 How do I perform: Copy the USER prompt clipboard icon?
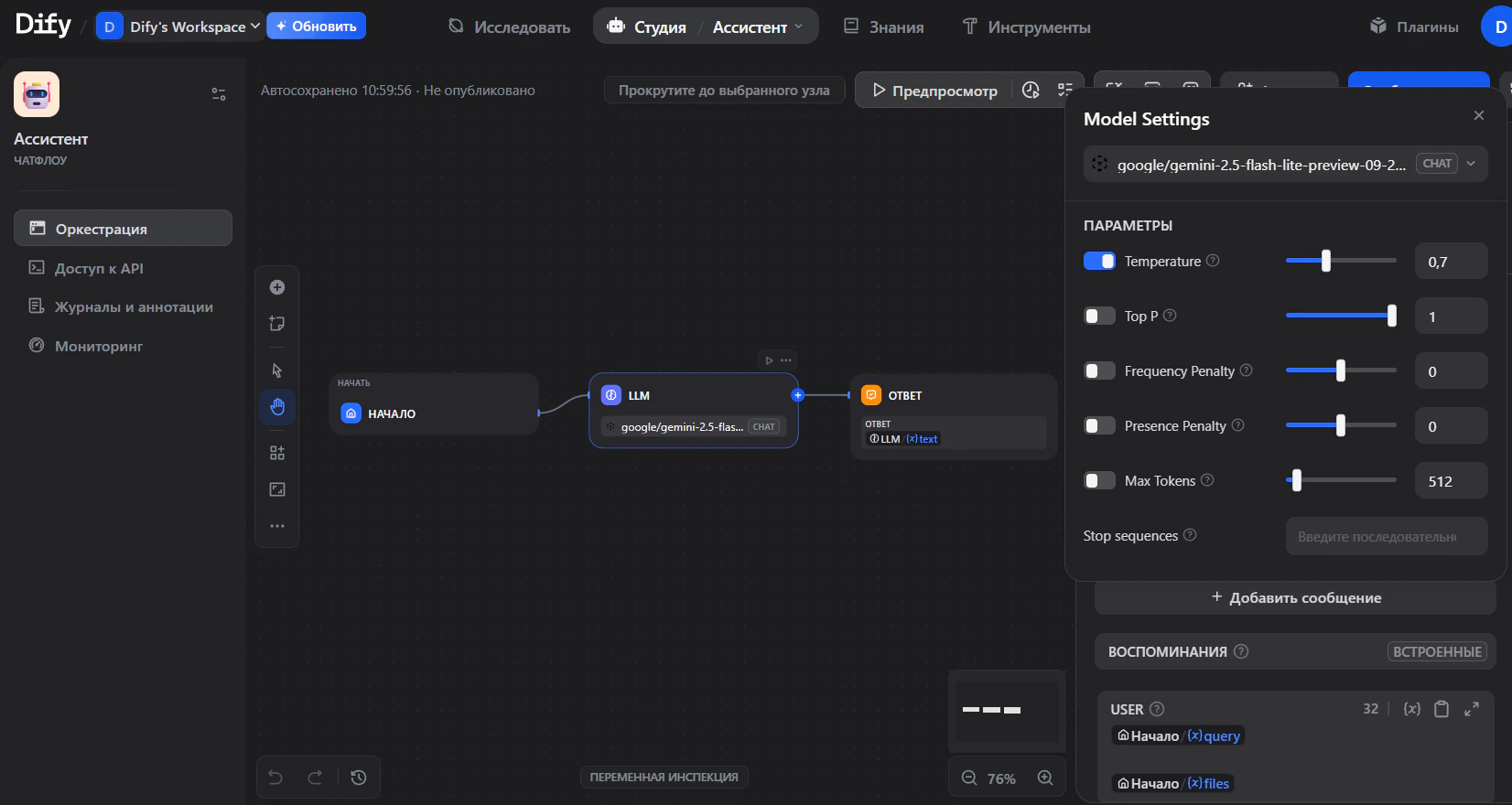coord(1442,709)
